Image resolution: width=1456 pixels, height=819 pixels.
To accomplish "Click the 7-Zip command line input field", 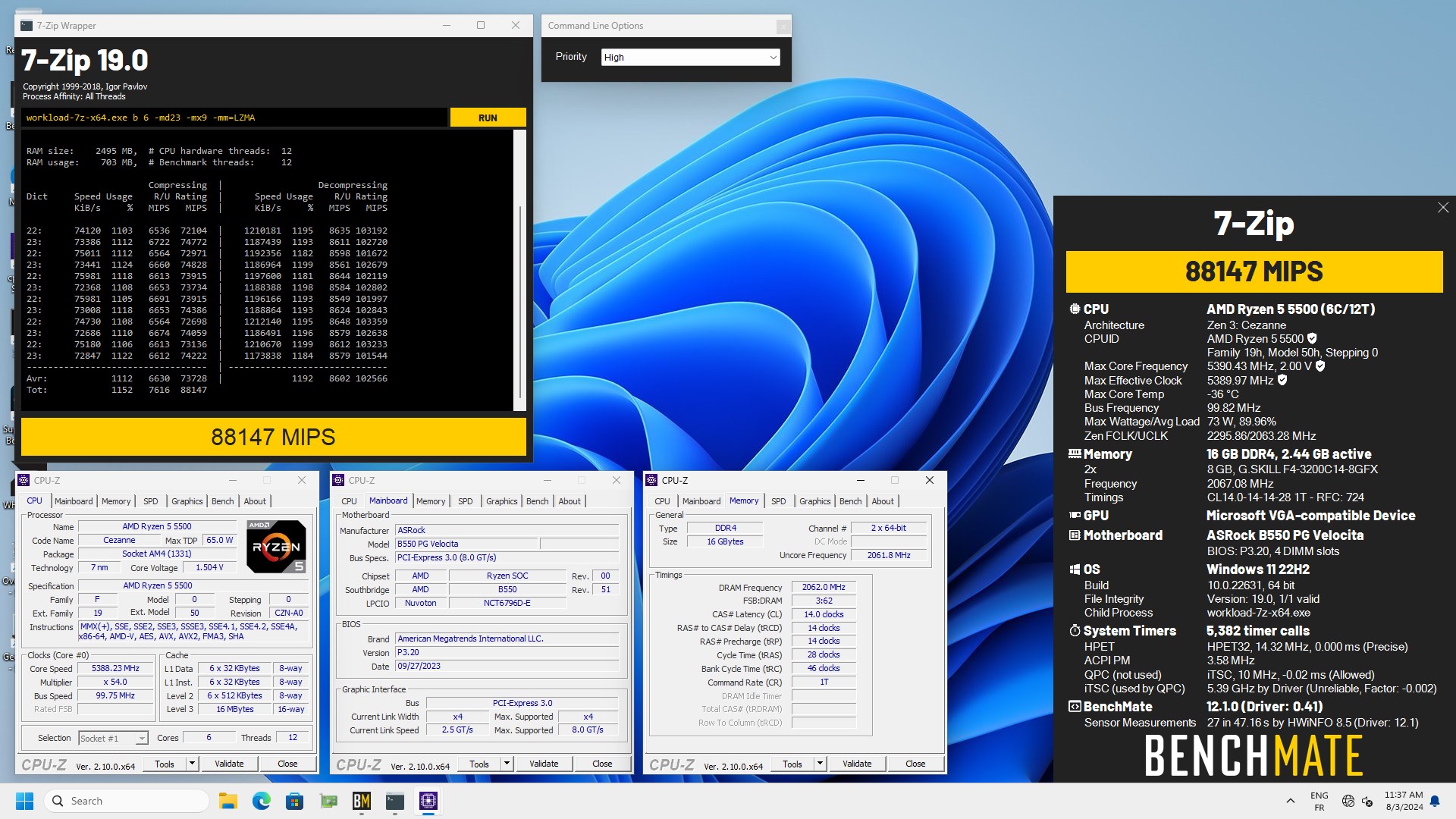I will [x=234, y=118].
